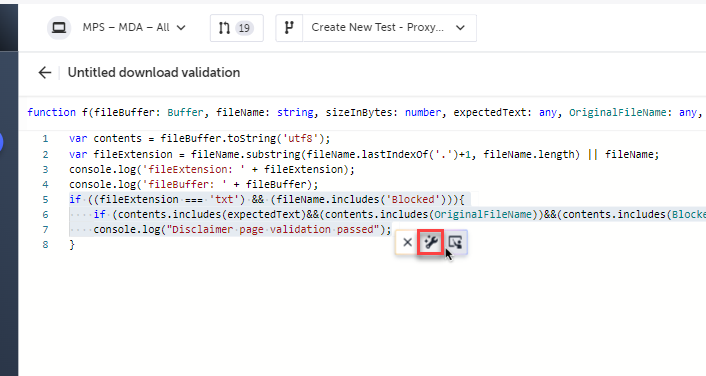
Task: Open the pull requests button showing 19
Action: click(x=236, y=28)
